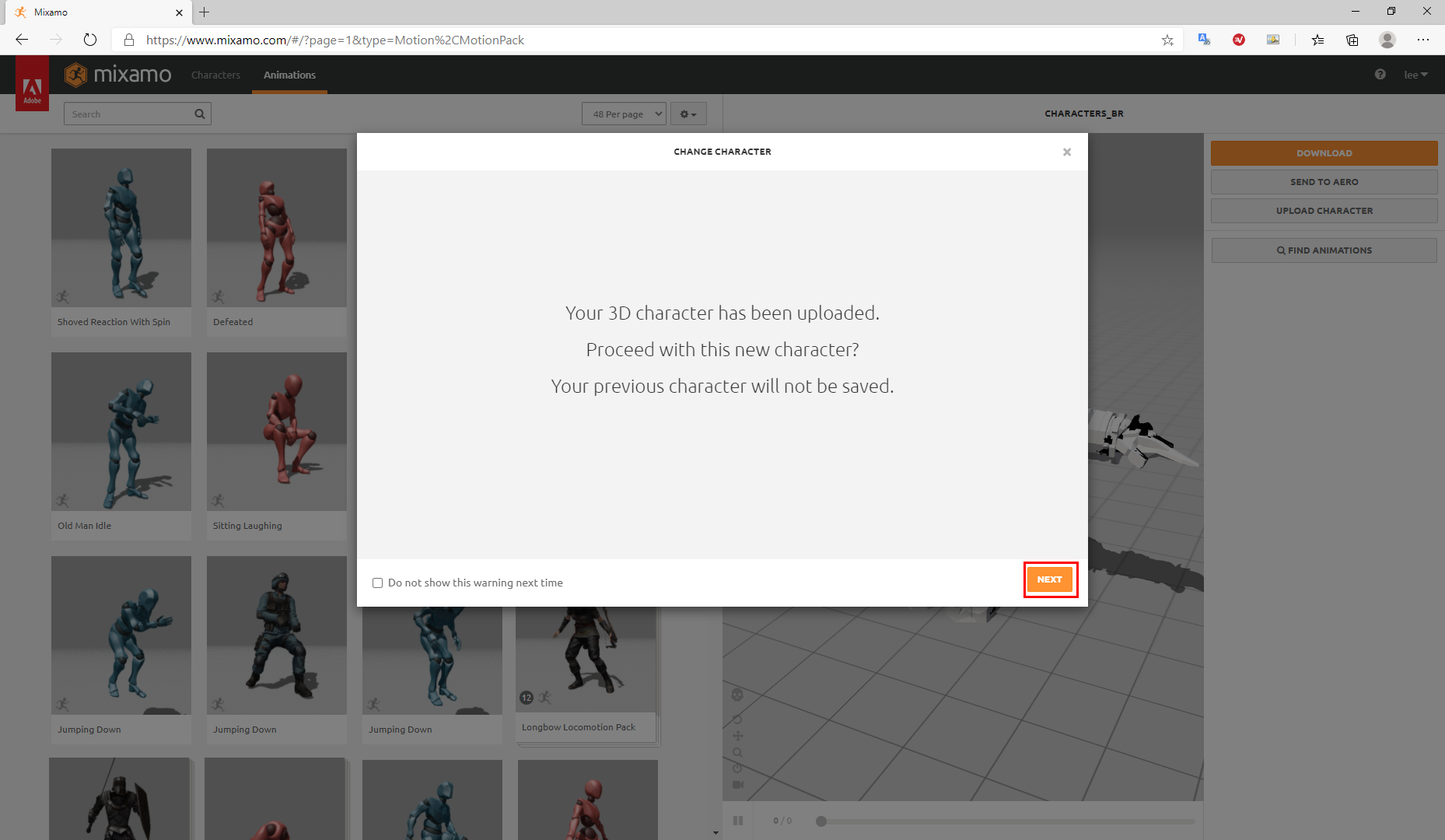Click the search magnifier icon

click(201, 114)
